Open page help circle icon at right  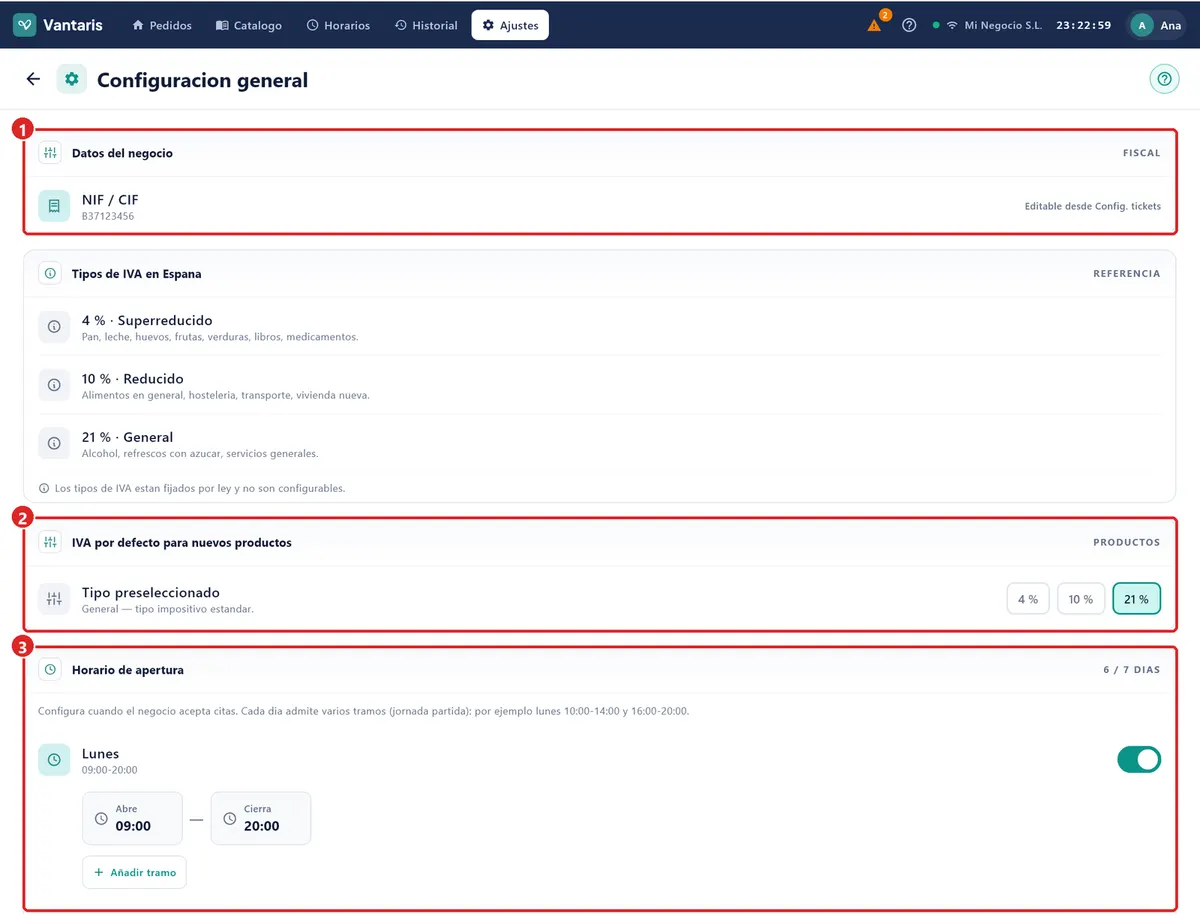click(x=1164, y=79)
